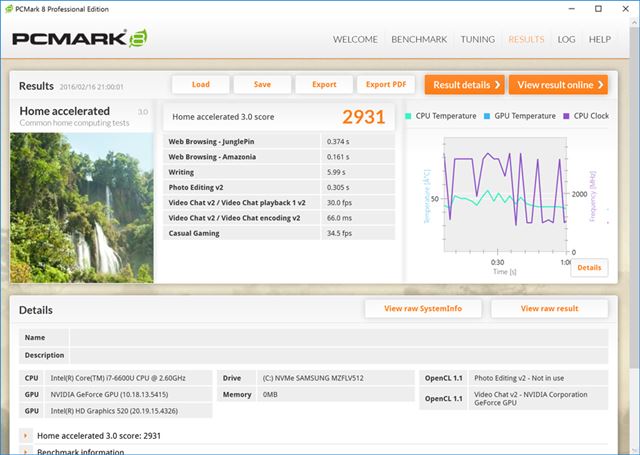Open the WELCOME tab
Viewport: 640px width, 455px height.
coord(355,40)
